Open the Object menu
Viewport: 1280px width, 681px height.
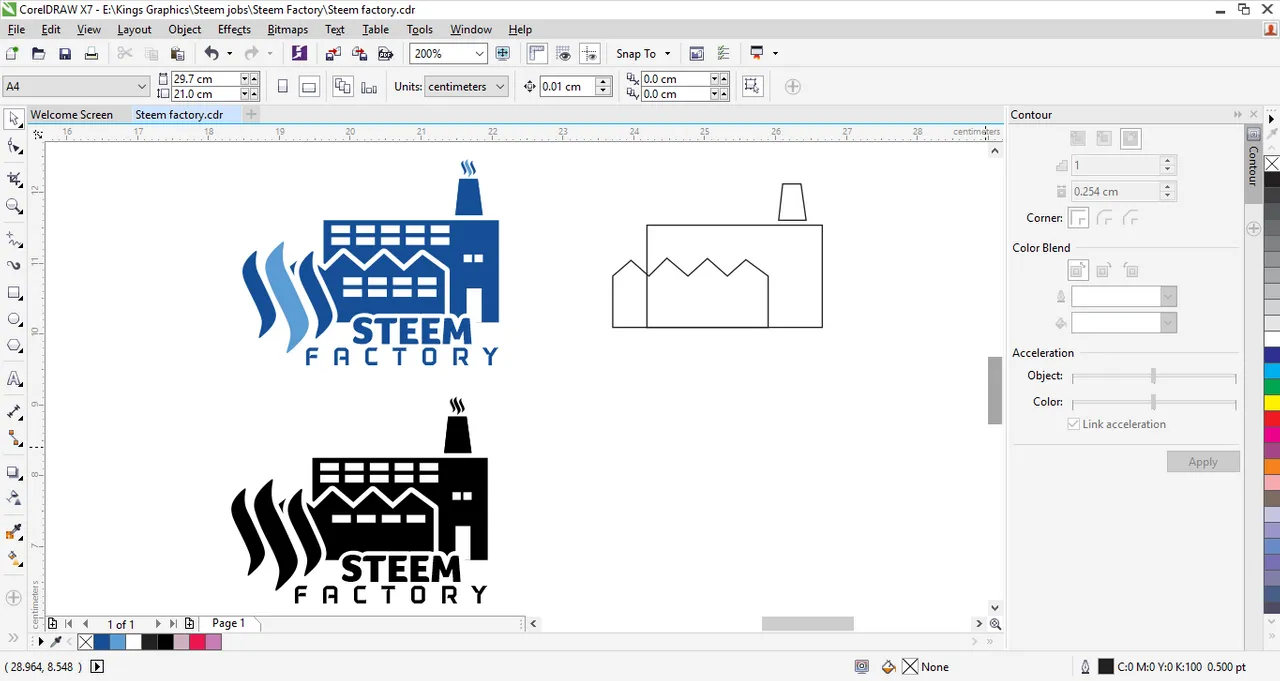[x=185, y=29]
